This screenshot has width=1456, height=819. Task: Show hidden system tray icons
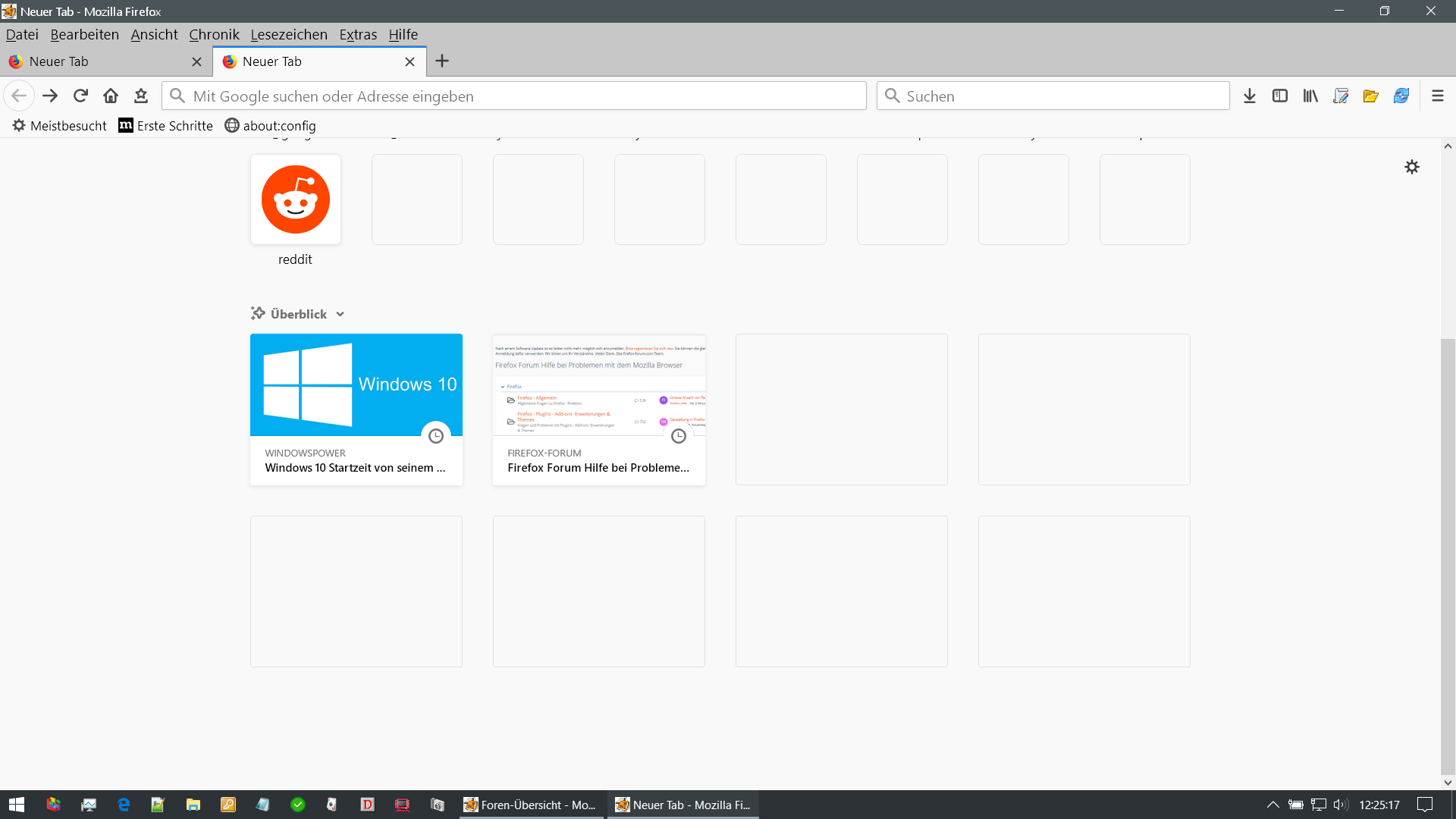(1273, 805)
